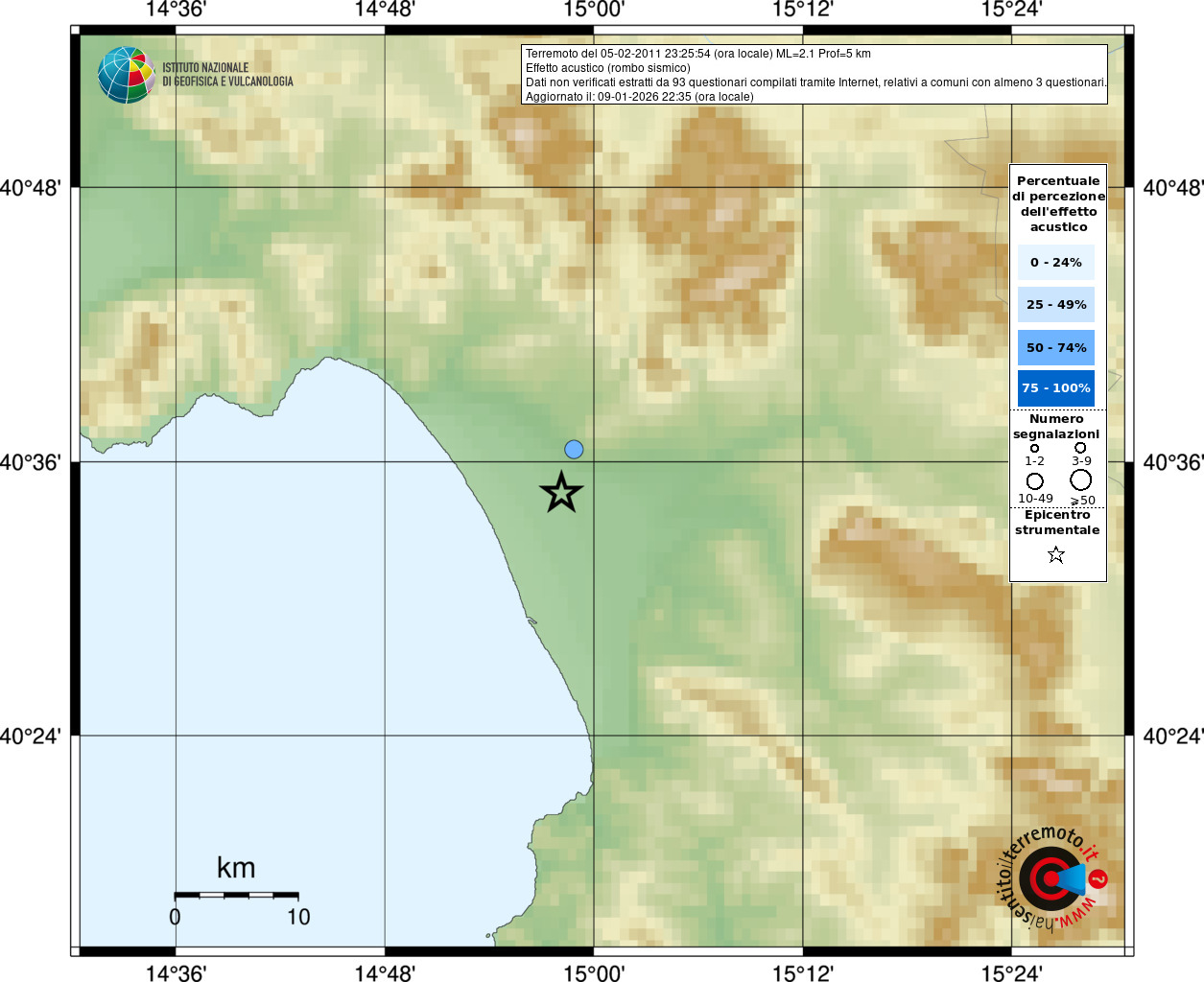Click the 75 - 100% color swatch

point(1056,388)
